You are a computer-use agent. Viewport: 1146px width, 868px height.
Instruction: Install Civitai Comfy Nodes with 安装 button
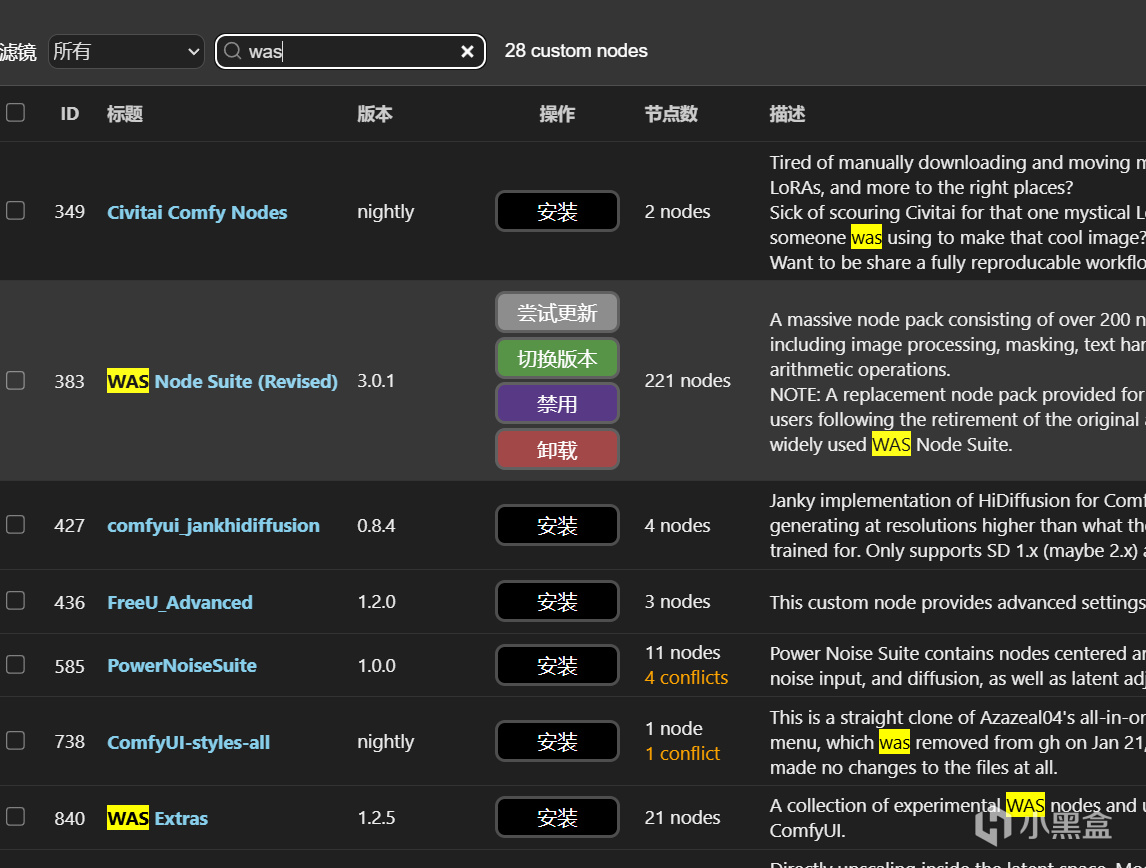tap(557, 211)
